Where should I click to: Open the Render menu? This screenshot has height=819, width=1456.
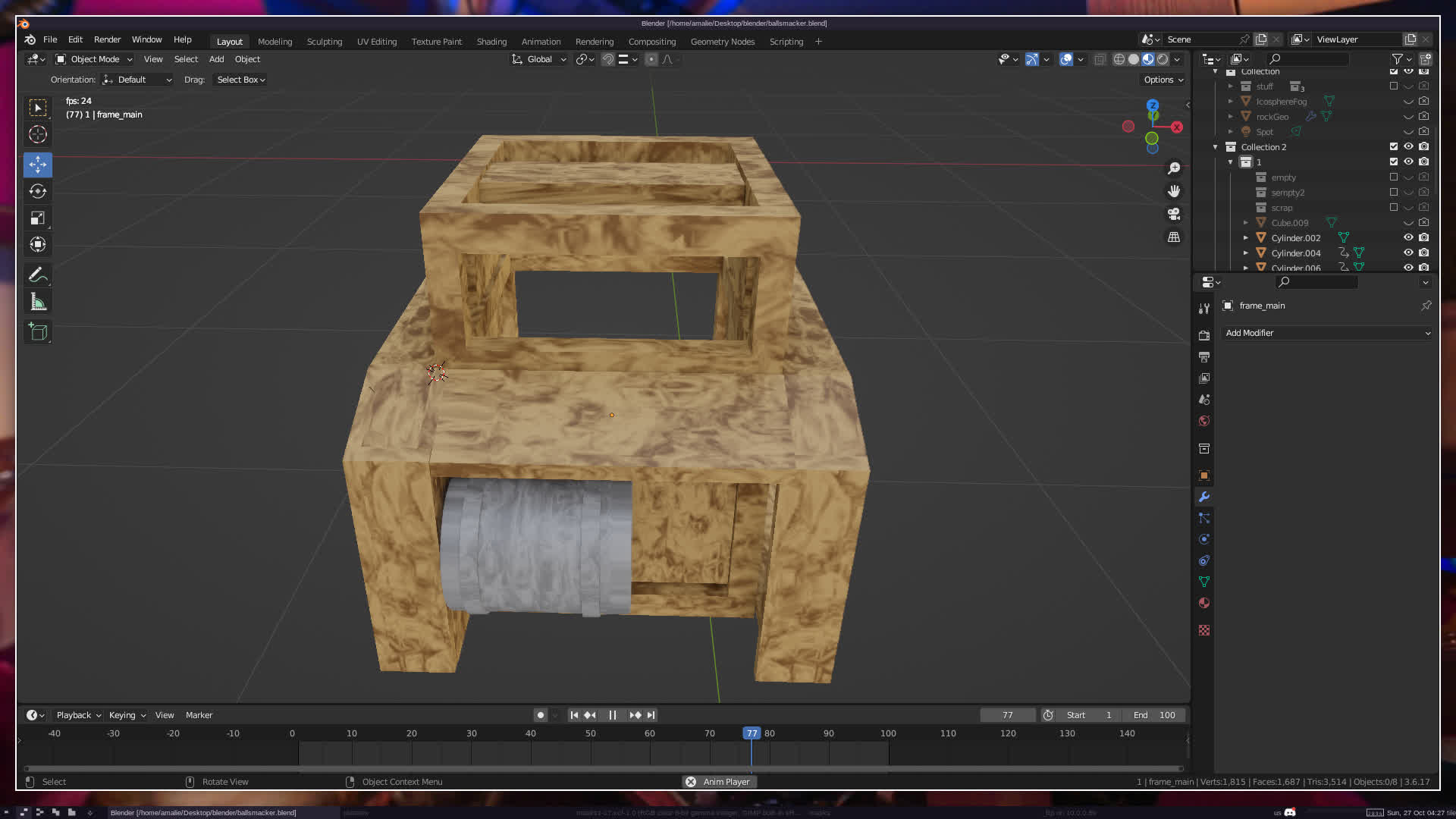107,39
